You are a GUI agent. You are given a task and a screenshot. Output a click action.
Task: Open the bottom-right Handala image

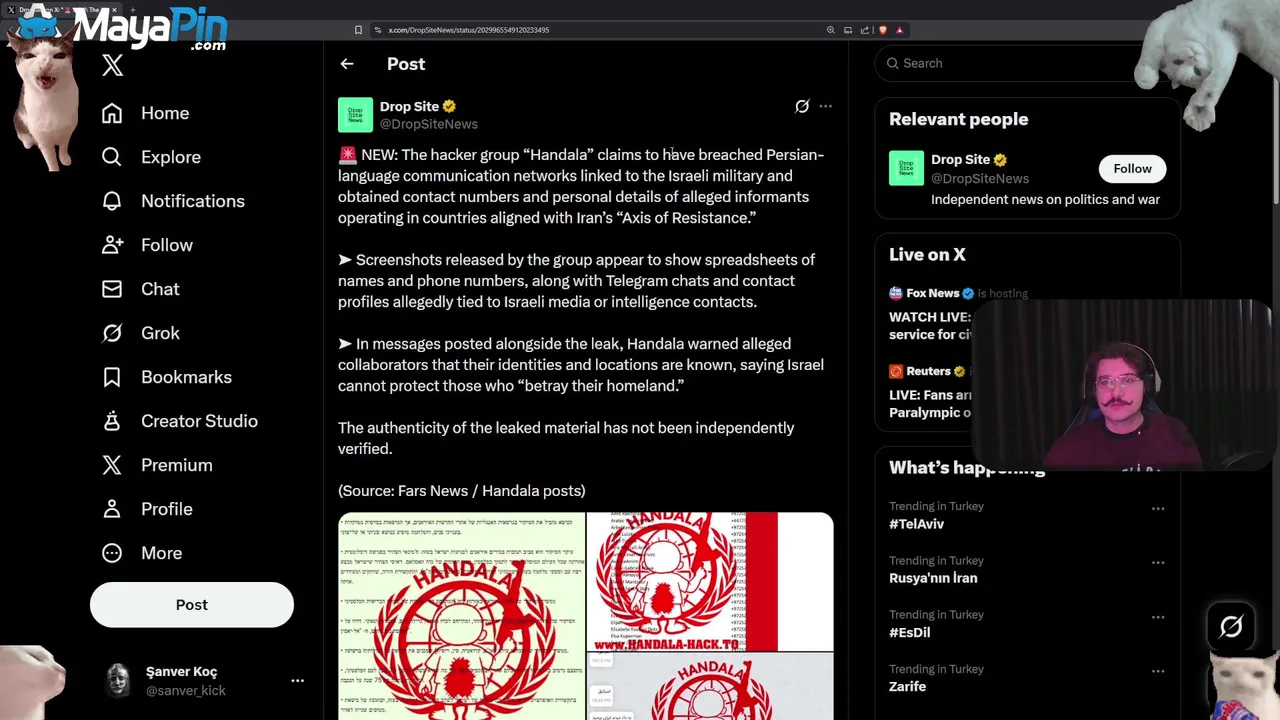[710, 687]
